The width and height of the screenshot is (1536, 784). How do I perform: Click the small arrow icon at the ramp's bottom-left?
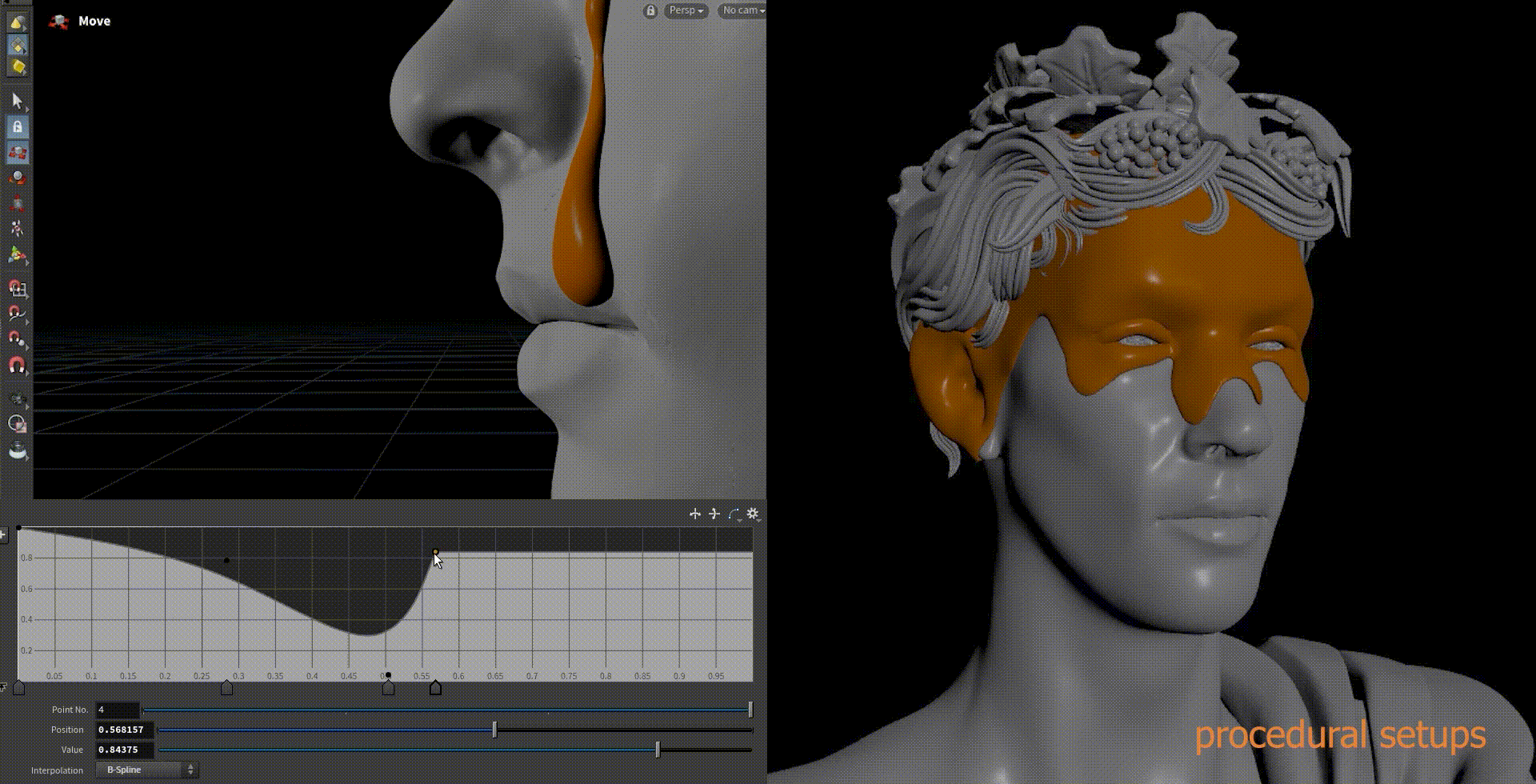4,686
